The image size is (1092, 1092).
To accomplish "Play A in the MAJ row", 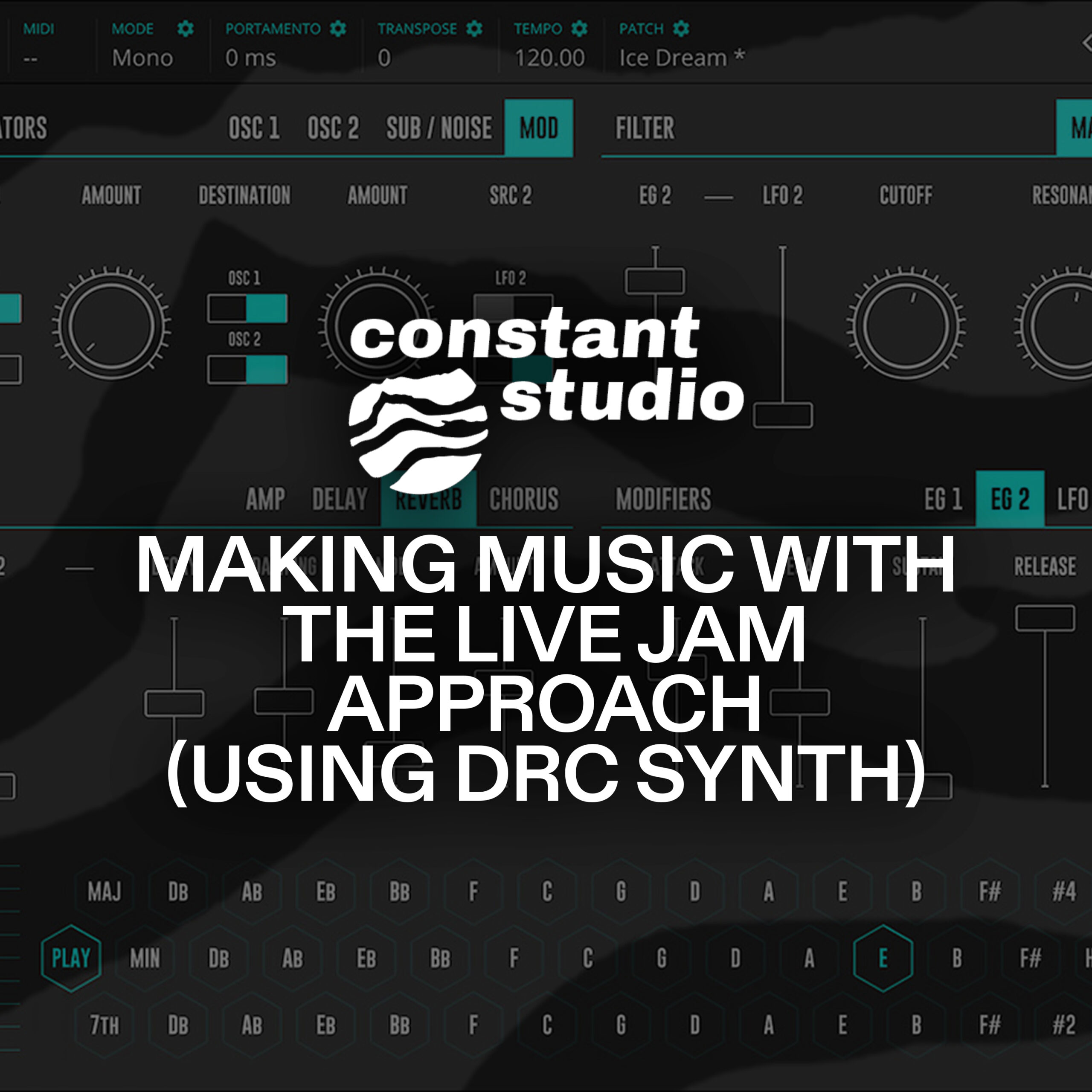I will pos(769,892).
